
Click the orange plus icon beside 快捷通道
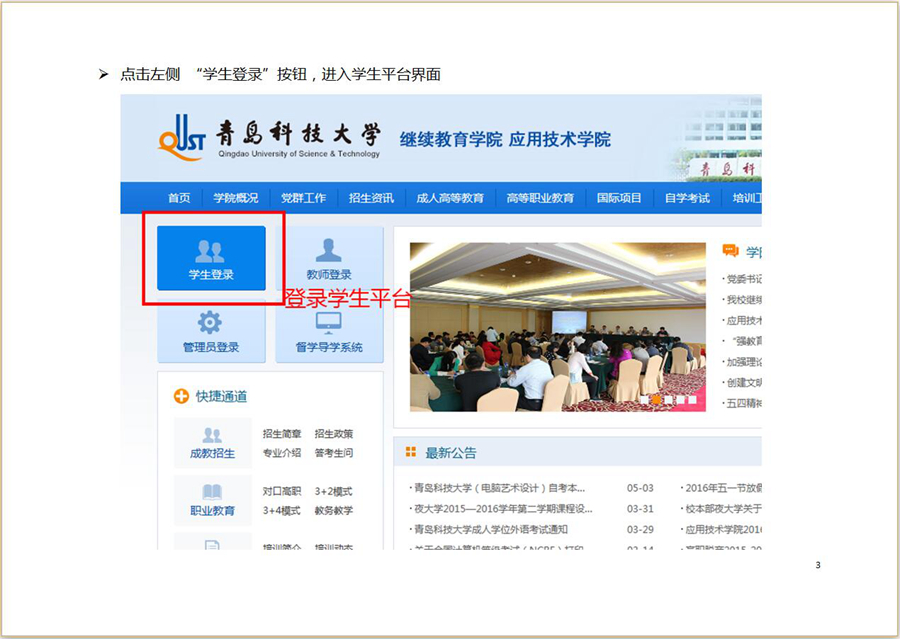pyautogui.click(x=181, y=397)
